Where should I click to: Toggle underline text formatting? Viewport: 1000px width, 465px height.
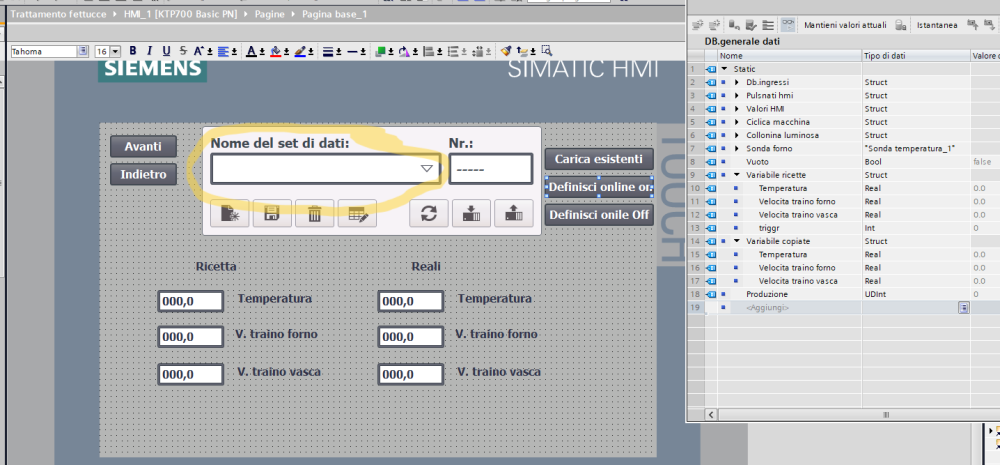pos(166,51)
